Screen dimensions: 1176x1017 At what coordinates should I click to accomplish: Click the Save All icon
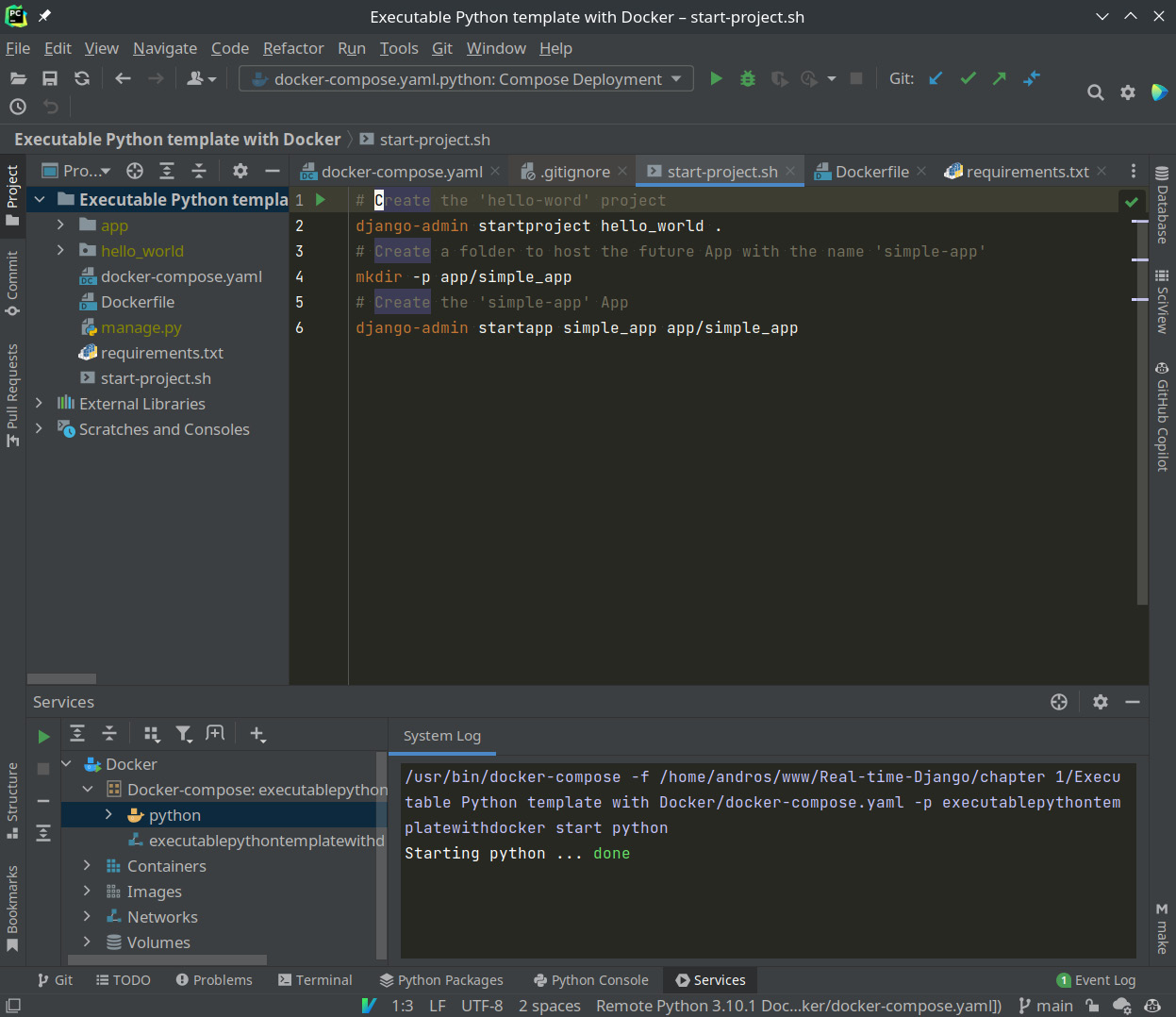50,79
